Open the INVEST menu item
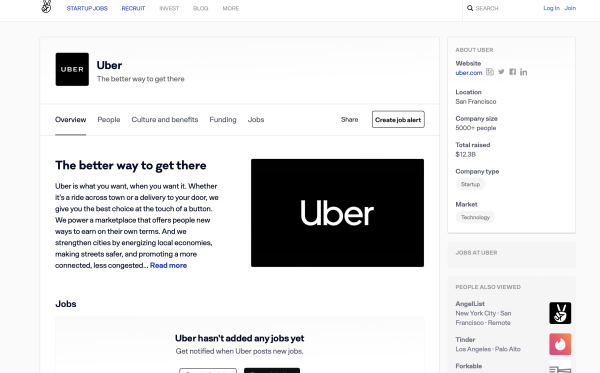 pyautogui.click(x=169, y=8)
